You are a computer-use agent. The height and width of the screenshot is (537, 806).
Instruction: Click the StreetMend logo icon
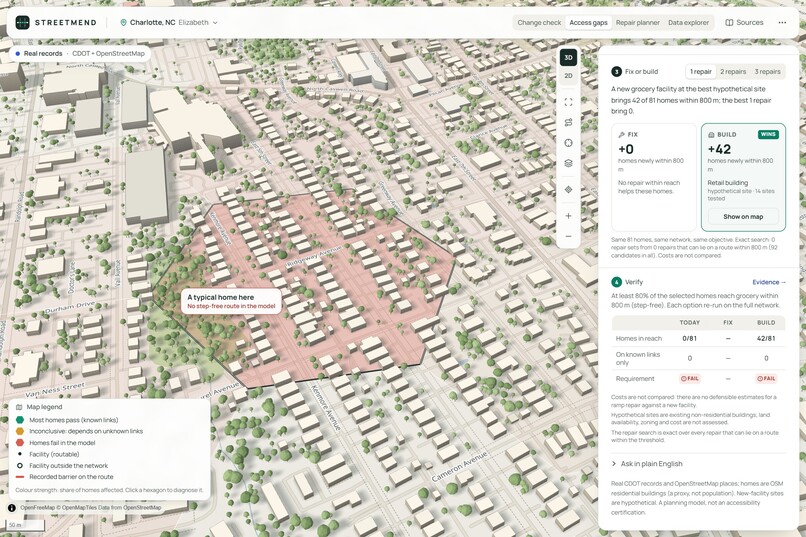tap(22, 23)
